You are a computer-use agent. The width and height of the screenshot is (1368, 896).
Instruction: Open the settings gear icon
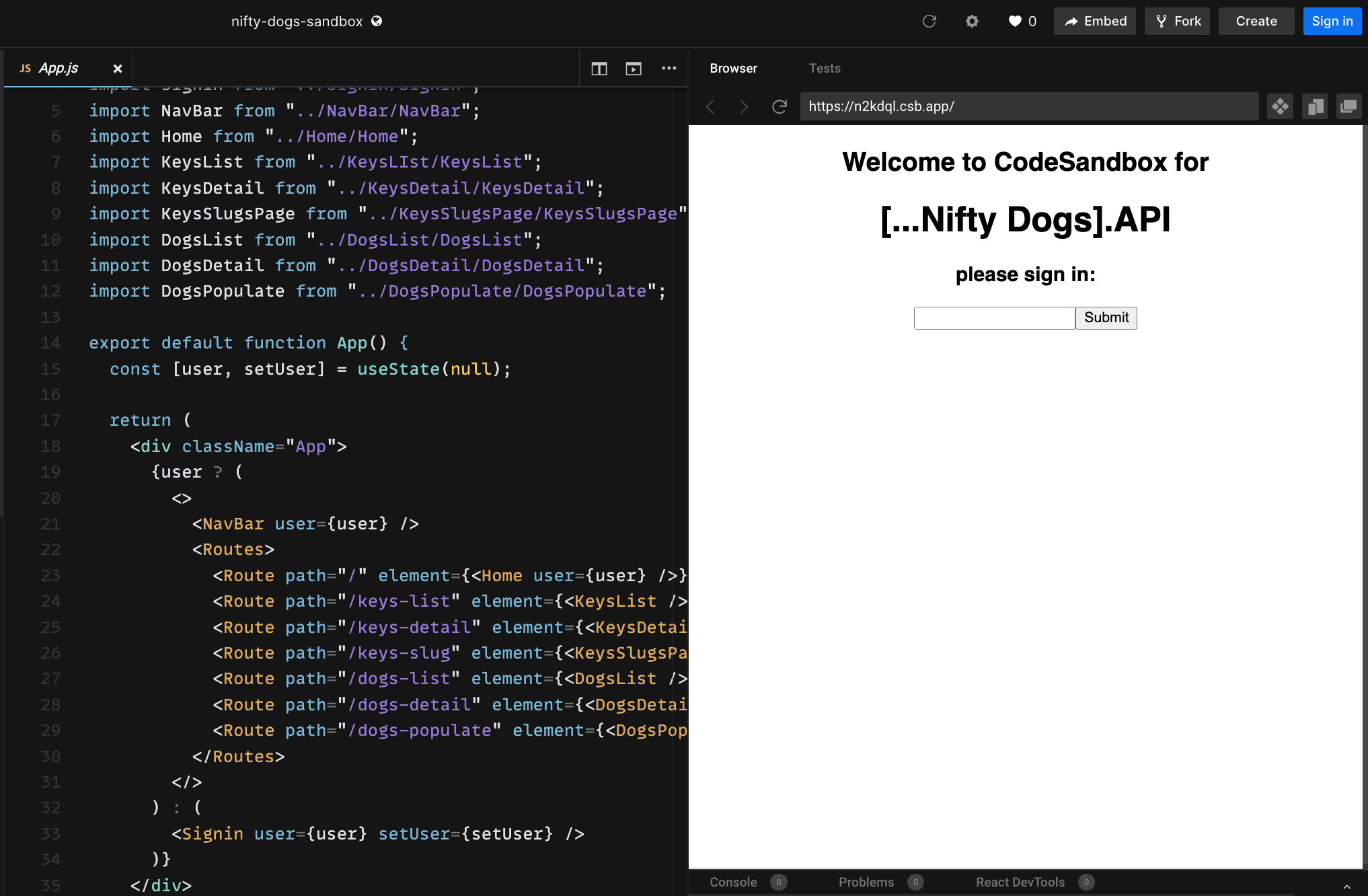tap(972, 22)
